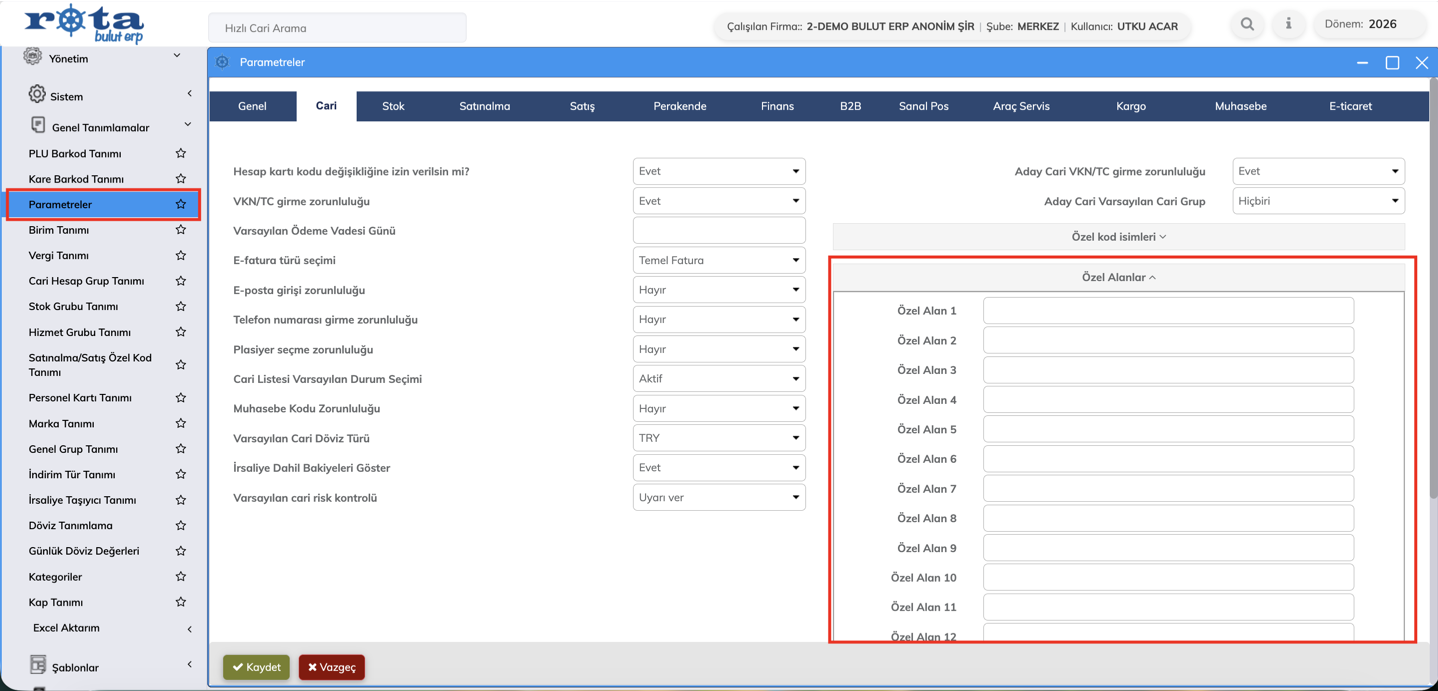The width and height of the screenshot is (1438, 691).
Task: Click the Rota Bulut ERP logo
Action: pyautogui.click(x=84, y=24)
